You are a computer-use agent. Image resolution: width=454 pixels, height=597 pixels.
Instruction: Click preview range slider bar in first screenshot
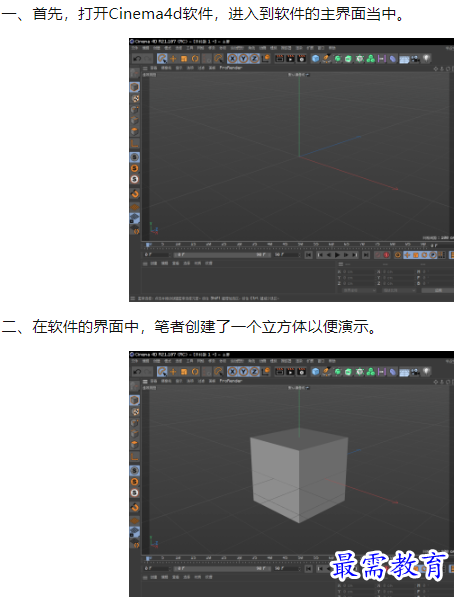(x=222, y=255)
